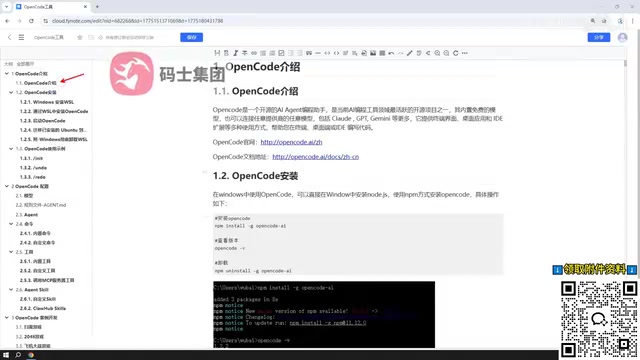Click the blue save button
Screen dimensions: 640x360
pos(191,37)
